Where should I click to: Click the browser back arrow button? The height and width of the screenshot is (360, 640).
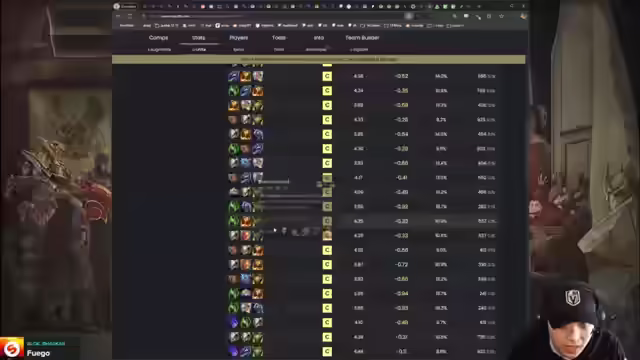[118, 16]
